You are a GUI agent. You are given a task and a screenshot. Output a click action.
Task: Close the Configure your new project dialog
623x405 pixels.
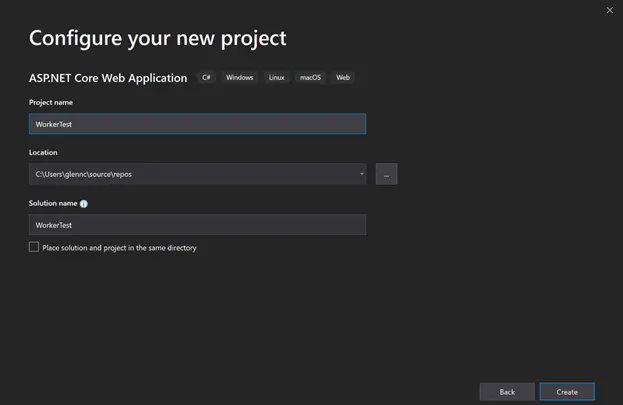609,10
